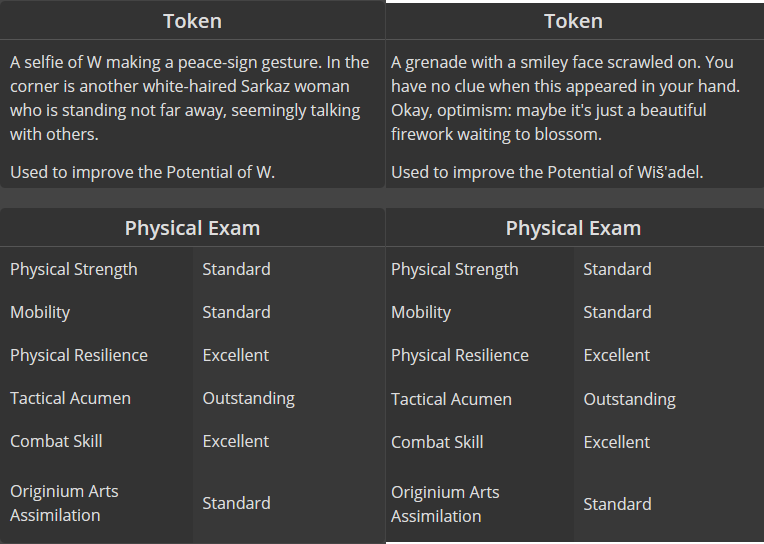Screen dimensions: 764x544
Task: Click left Tactical Acumen Outstanding value
Action: (248, 398)
